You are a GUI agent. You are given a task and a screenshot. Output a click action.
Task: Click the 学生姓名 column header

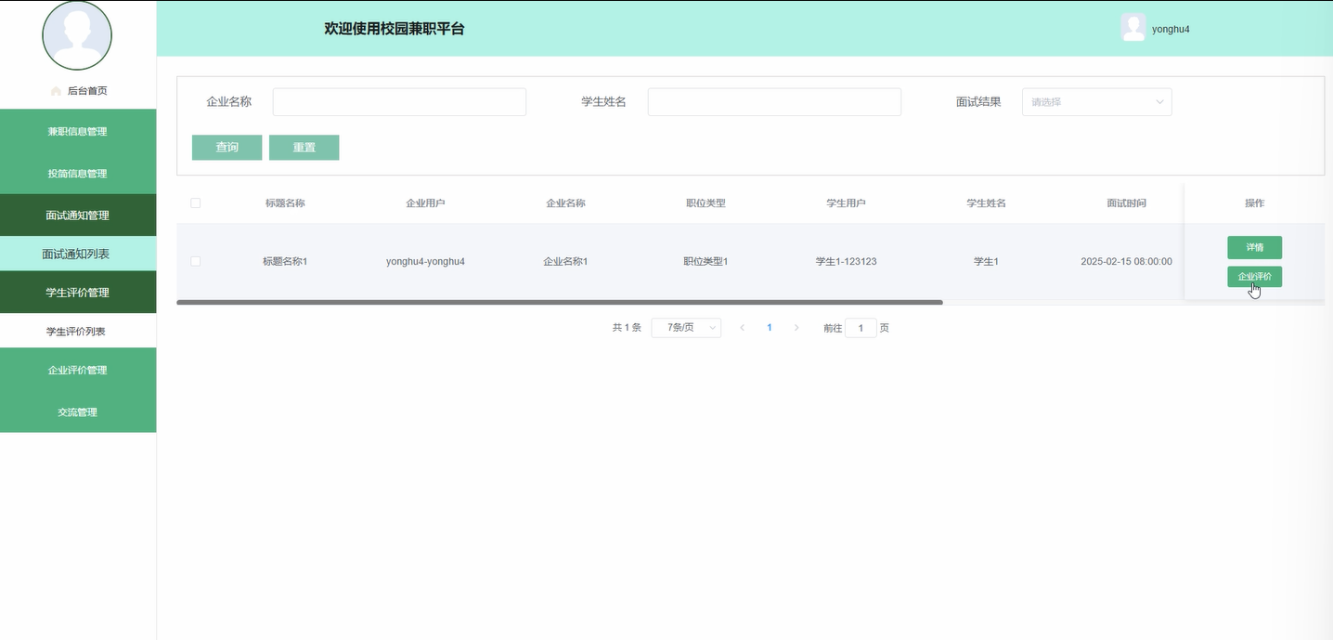coord(986,203)
